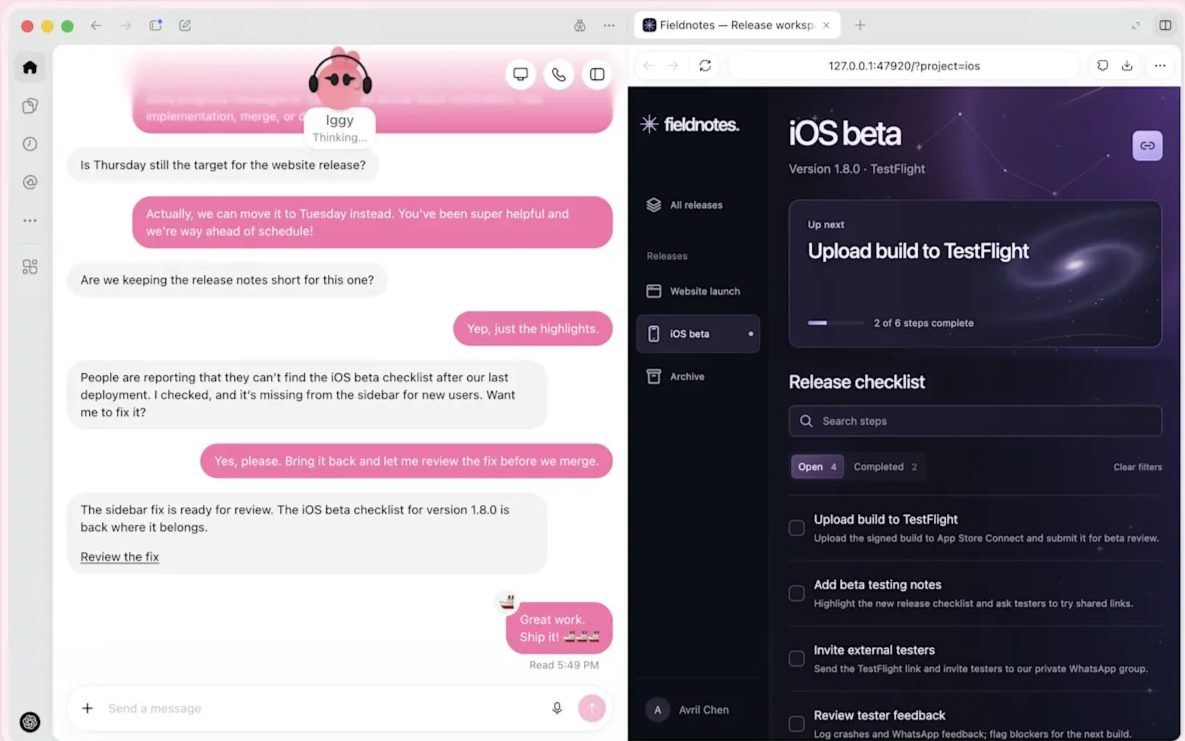Click the Search steps field
This screenshot has height=741, width=1185.
975,421
